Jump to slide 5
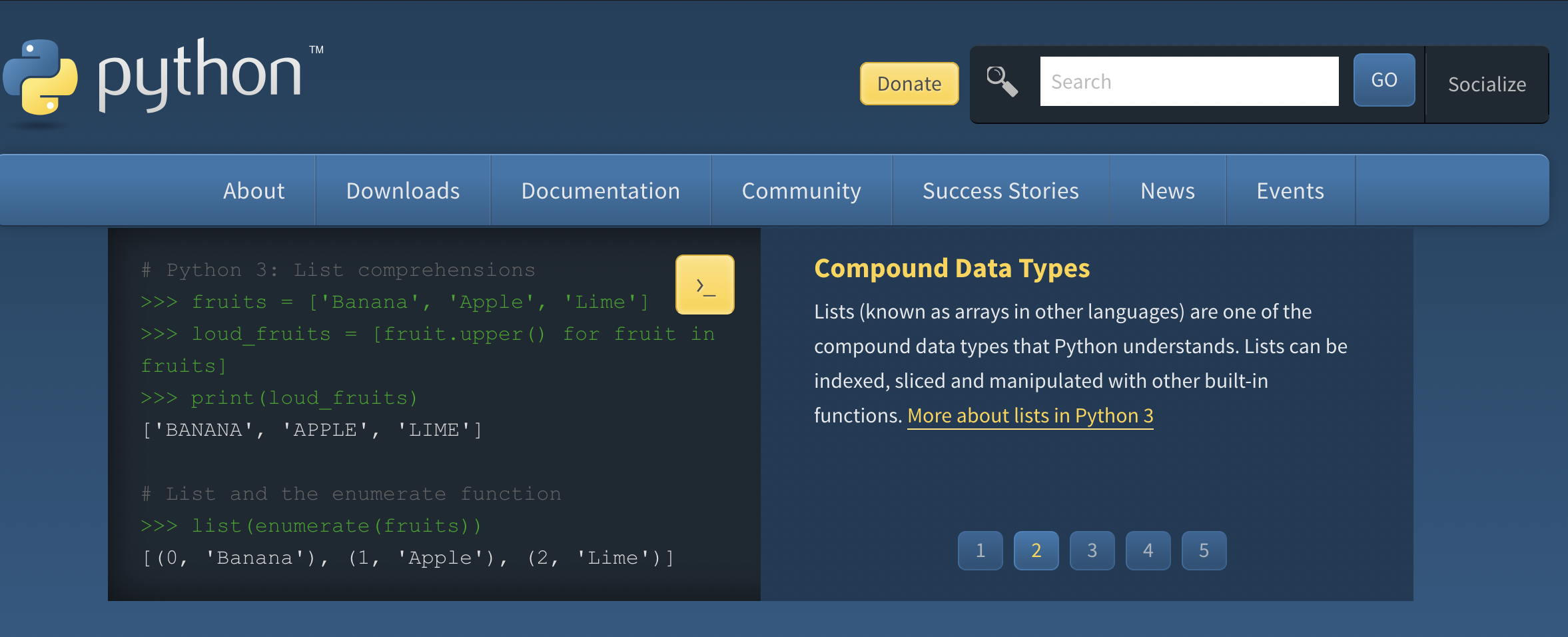This screenshot has width=1568, height=637. [1204, 550]
